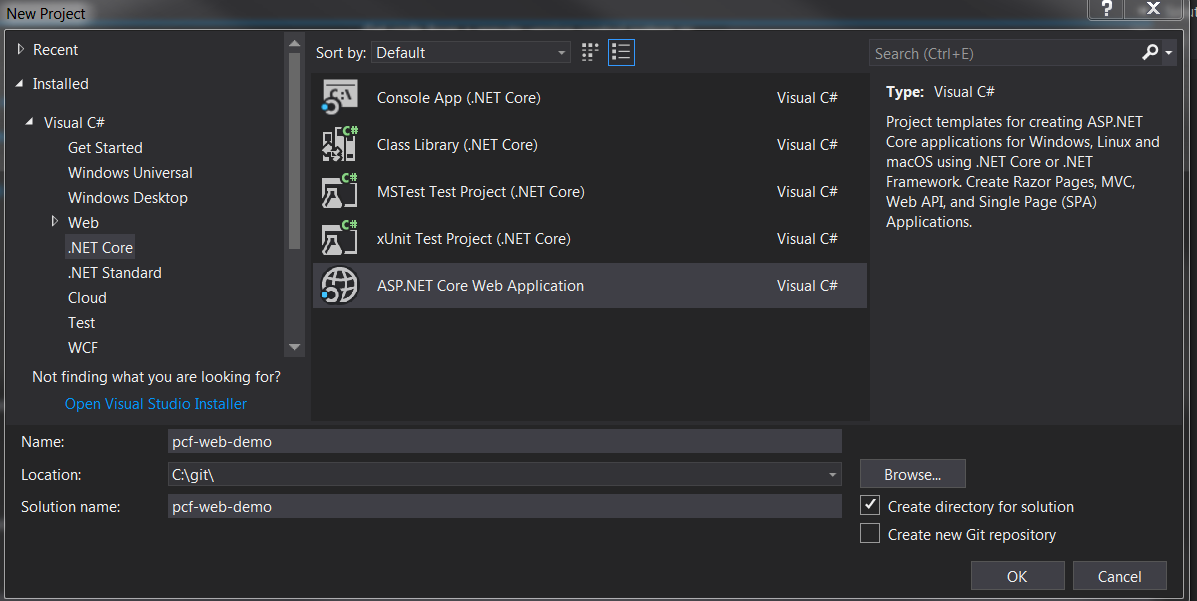Choose Console App (.NET Core) template
The image size is (1197, 601).
click(x=589, y=98)
